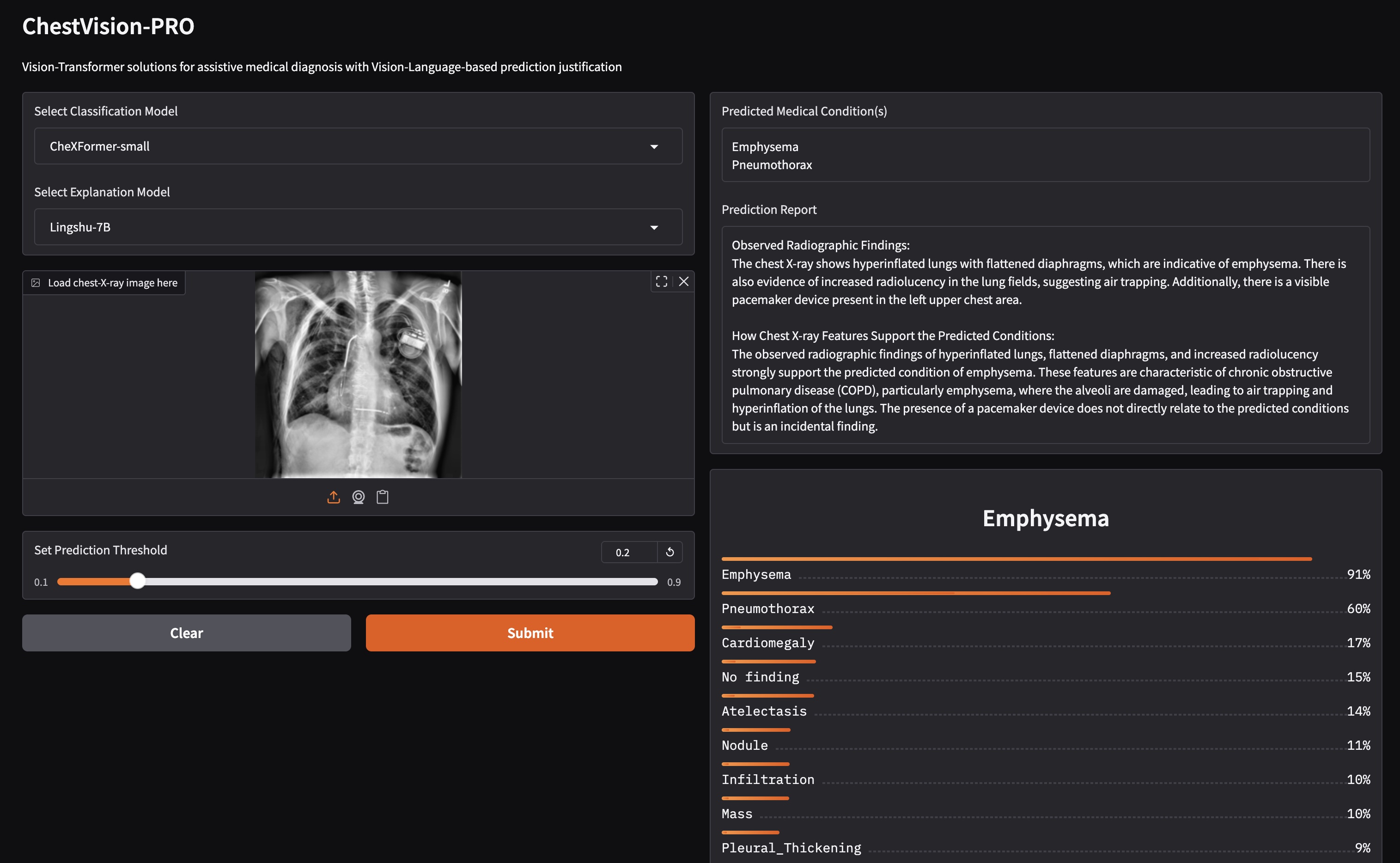Open the Select Classification Model dropdown

pos(358,146)
